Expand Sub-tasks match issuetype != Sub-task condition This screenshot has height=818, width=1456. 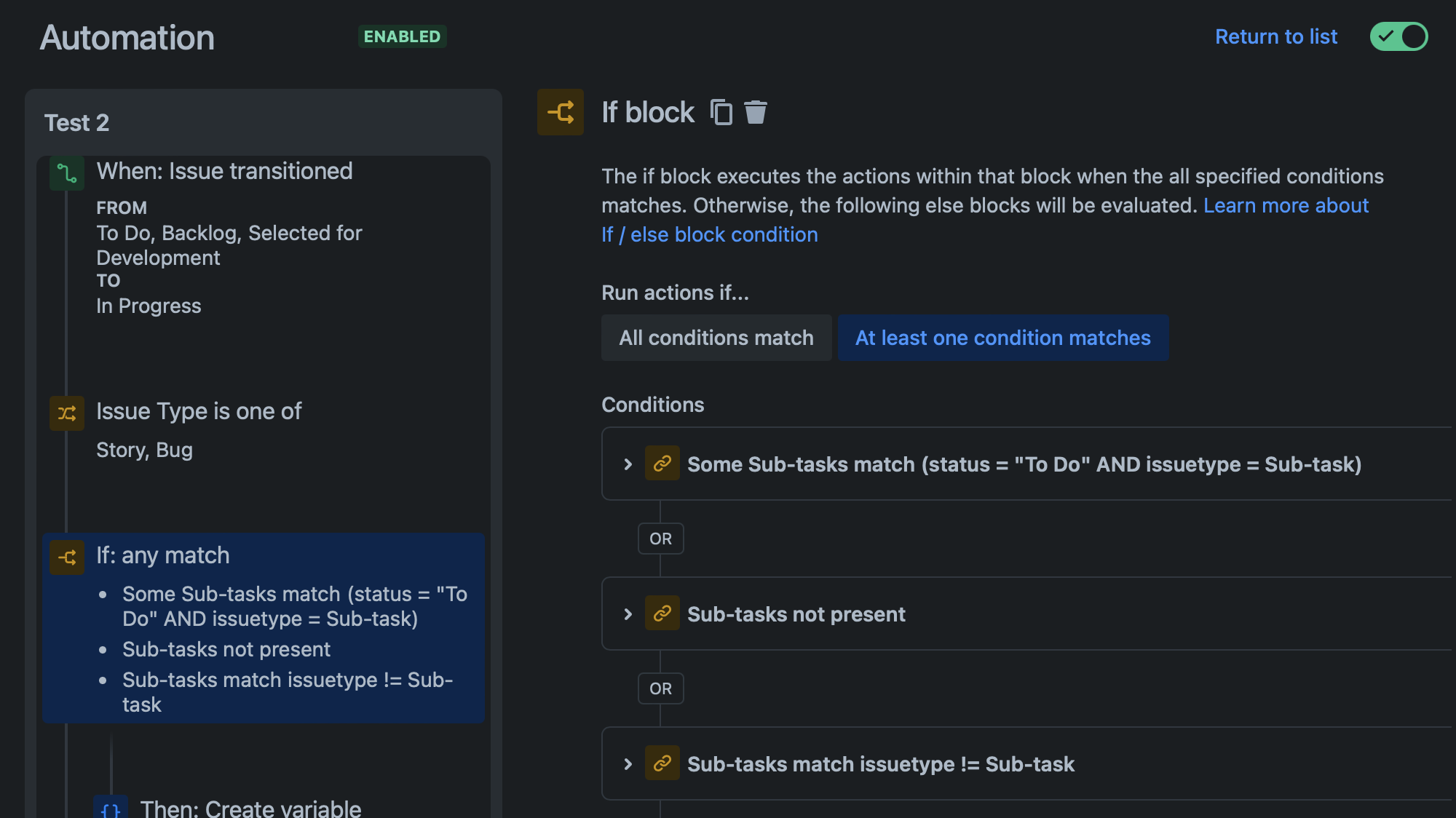pos(628,764)
